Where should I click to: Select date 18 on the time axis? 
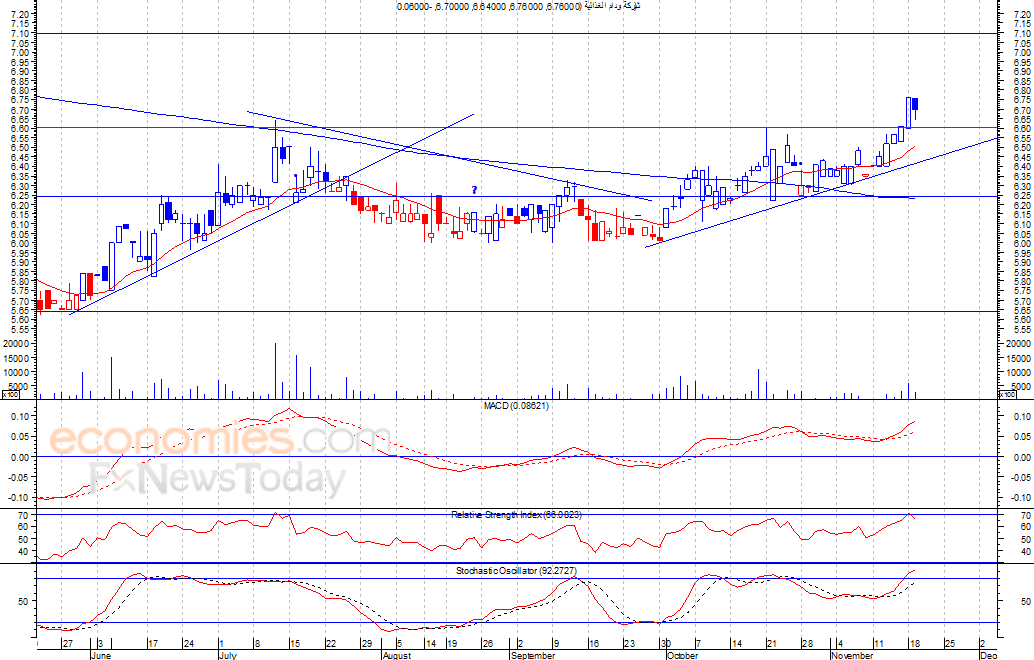point(912,643)
